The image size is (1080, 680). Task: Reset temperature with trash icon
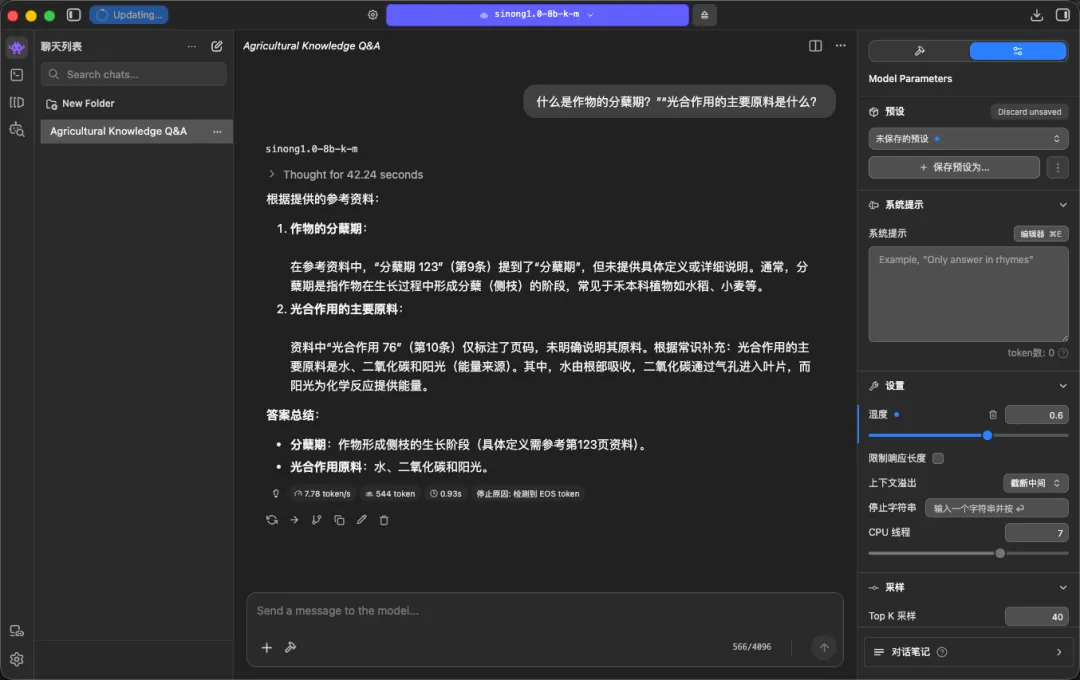coord(993,415)
